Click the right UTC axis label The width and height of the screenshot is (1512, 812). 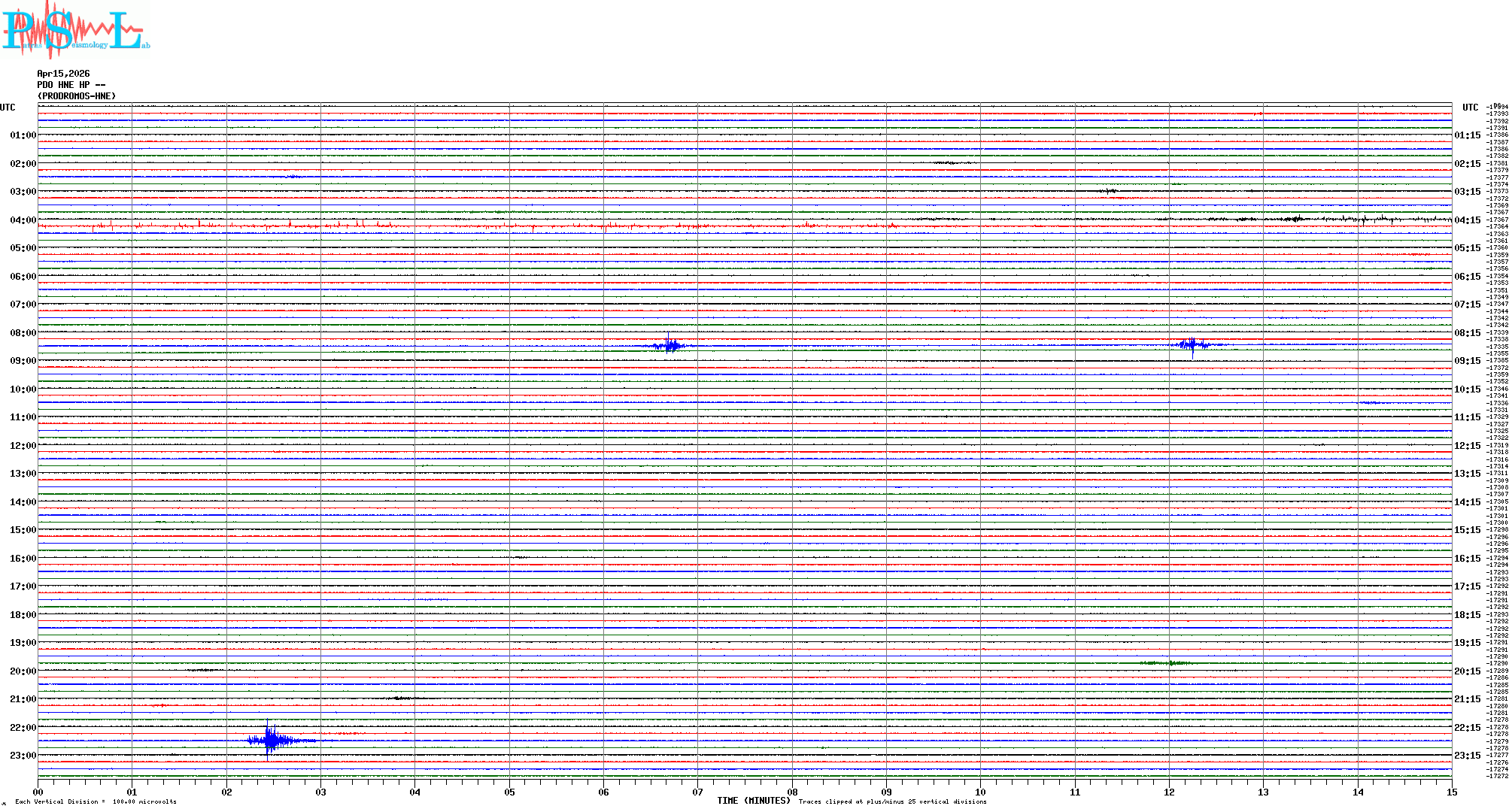[x=1470, y=108]
